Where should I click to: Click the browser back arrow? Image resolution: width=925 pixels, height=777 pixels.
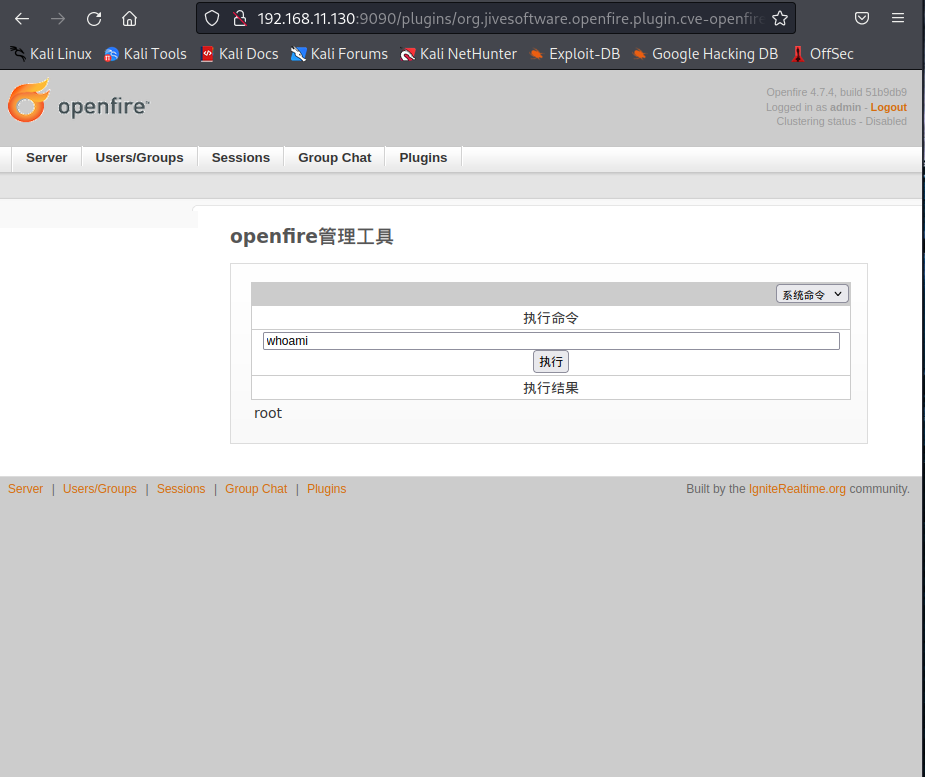coord(22,18)
